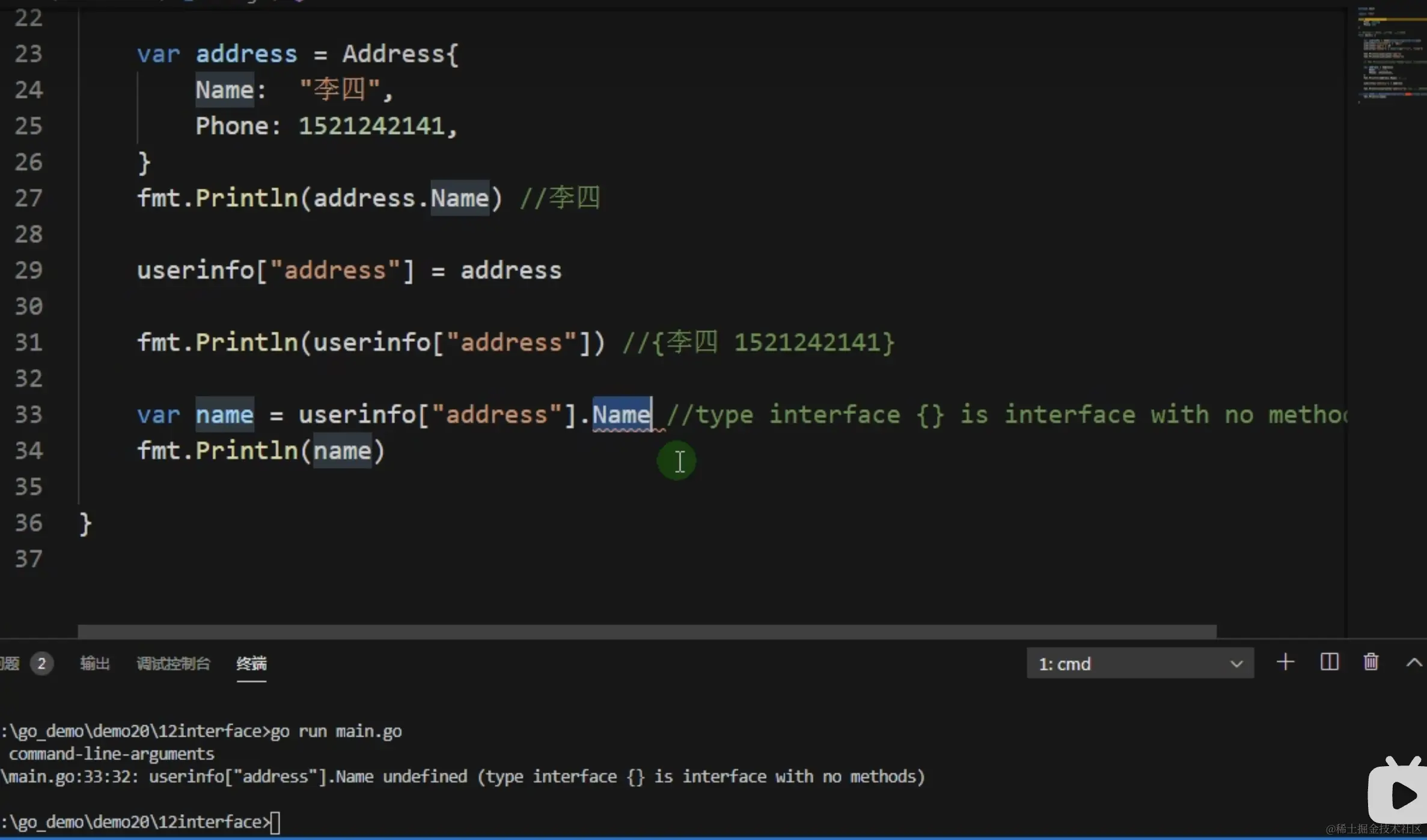The width and height of the screenshot is (1427, 840).
Task: Click line number 29 in the gutter
Action: pyautogui.click(x=29, y=270)
